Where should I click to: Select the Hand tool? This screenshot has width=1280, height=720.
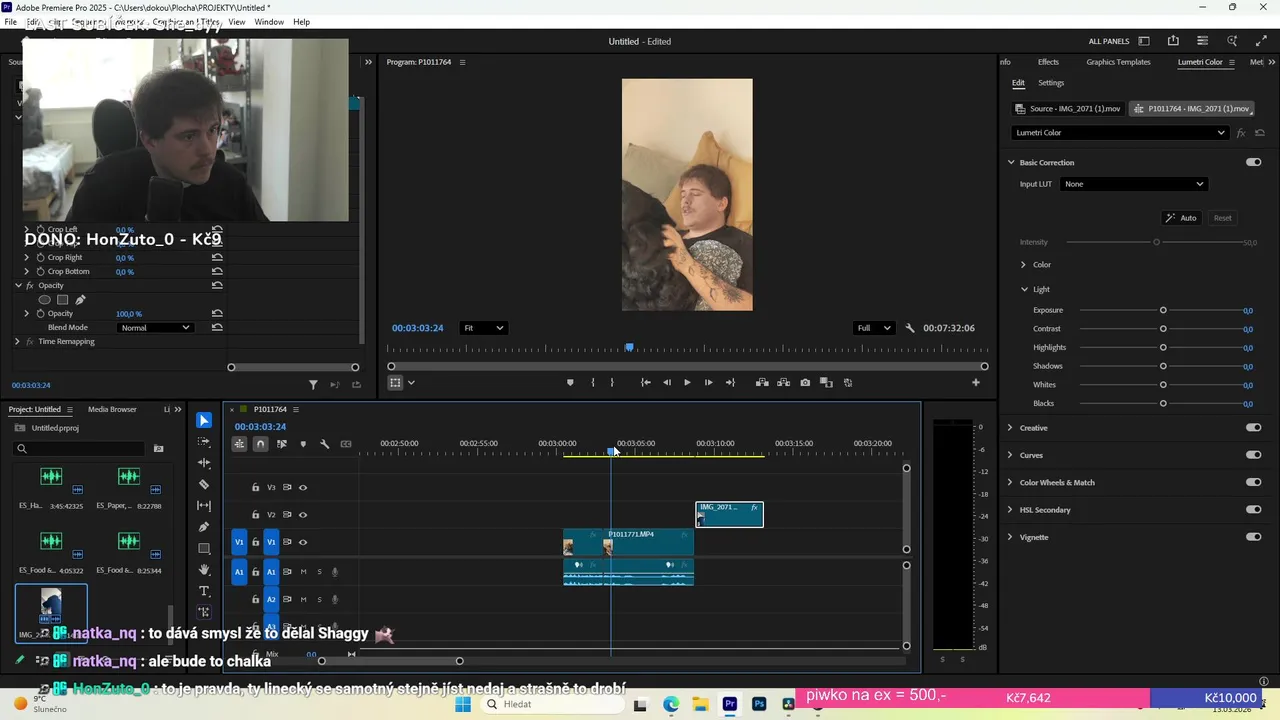[x=204, y=570]
